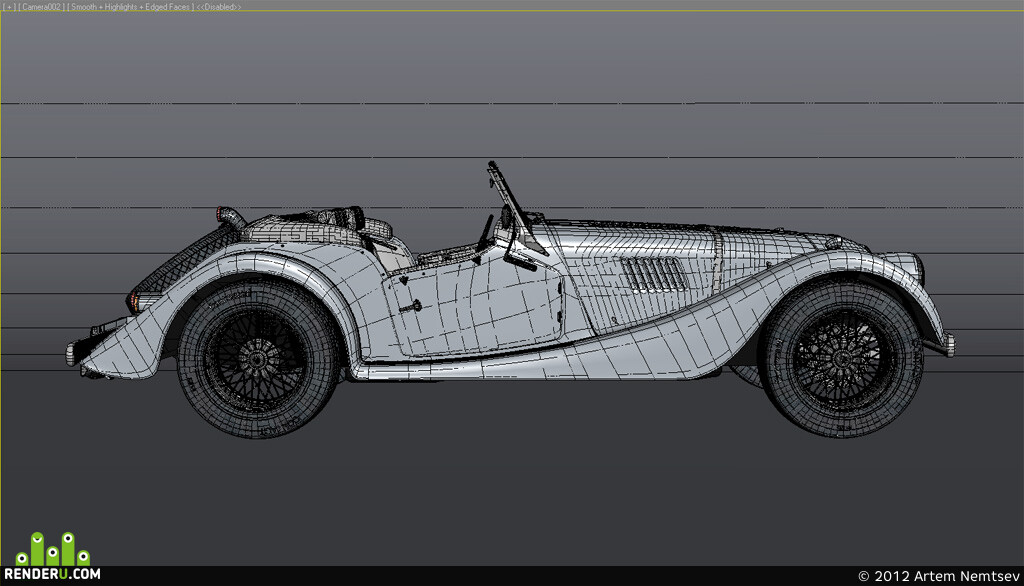This screenshot has height=586, width=1024.
Task: Select the rear tail light
Action: (133, 301)
